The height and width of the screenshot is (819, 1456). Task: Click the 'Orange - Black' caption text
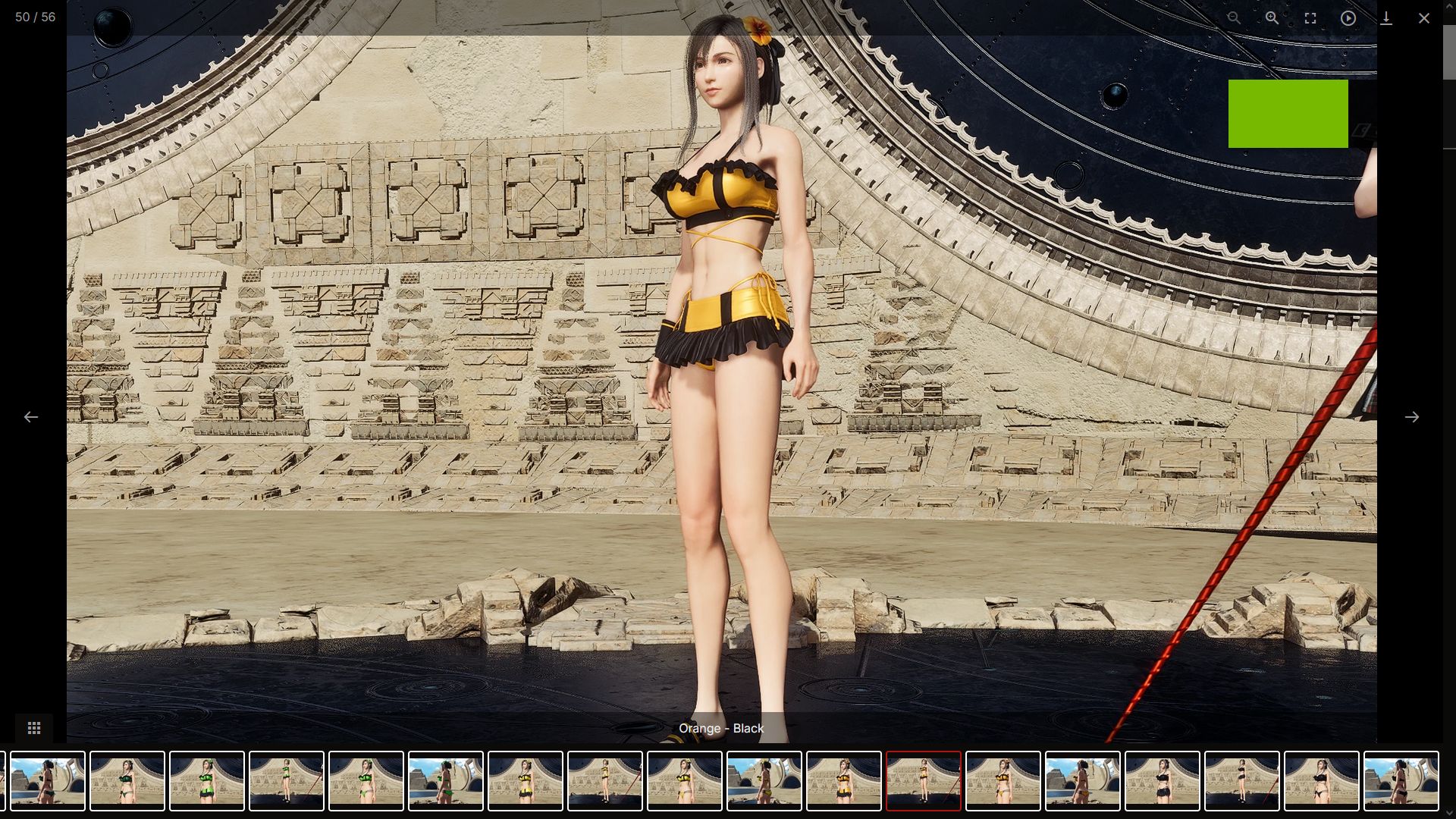click(720, 728)
